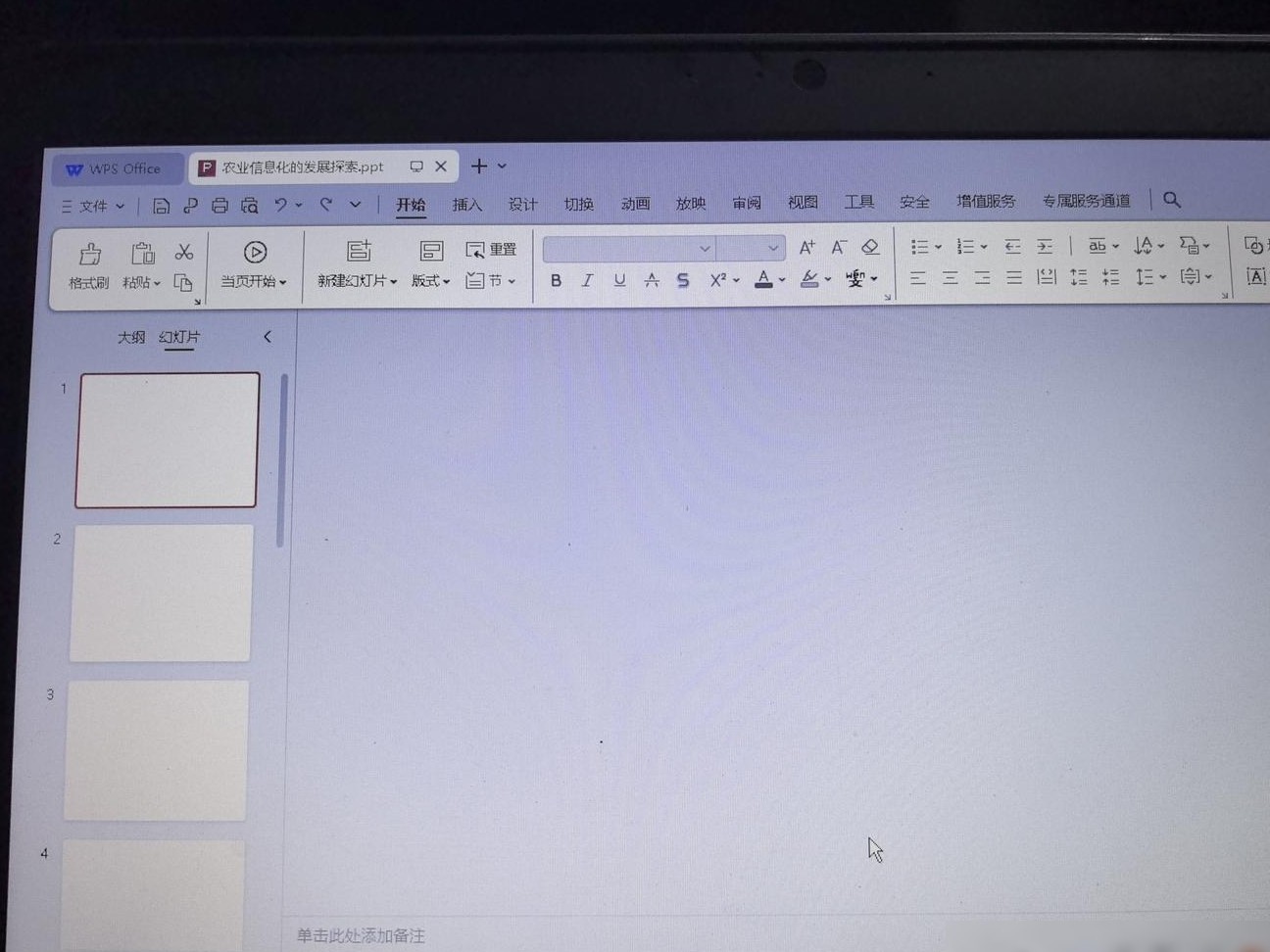Decrease paragraph indent level

coord(1012,246)
